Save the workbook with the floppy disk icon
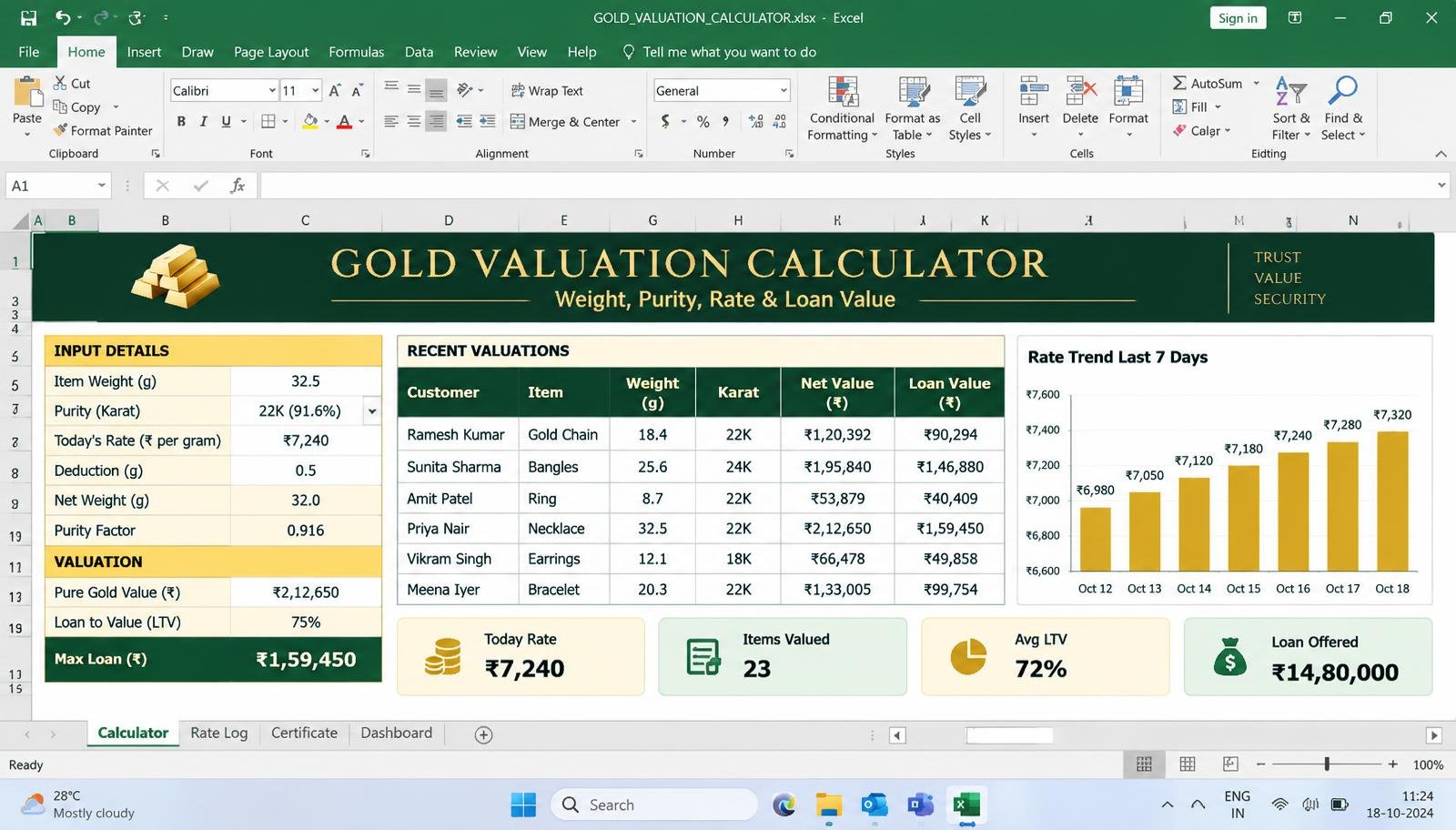Screen dimensions: 1456x830 tap(28, 17)
